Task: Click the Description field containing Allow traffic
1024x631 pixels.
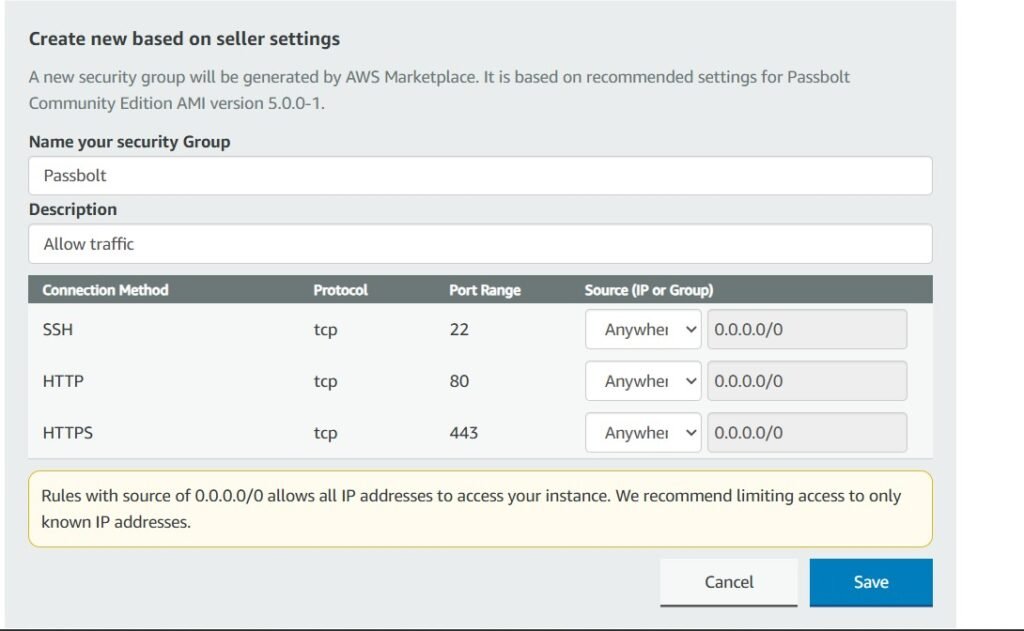Action: coord(480,244)
